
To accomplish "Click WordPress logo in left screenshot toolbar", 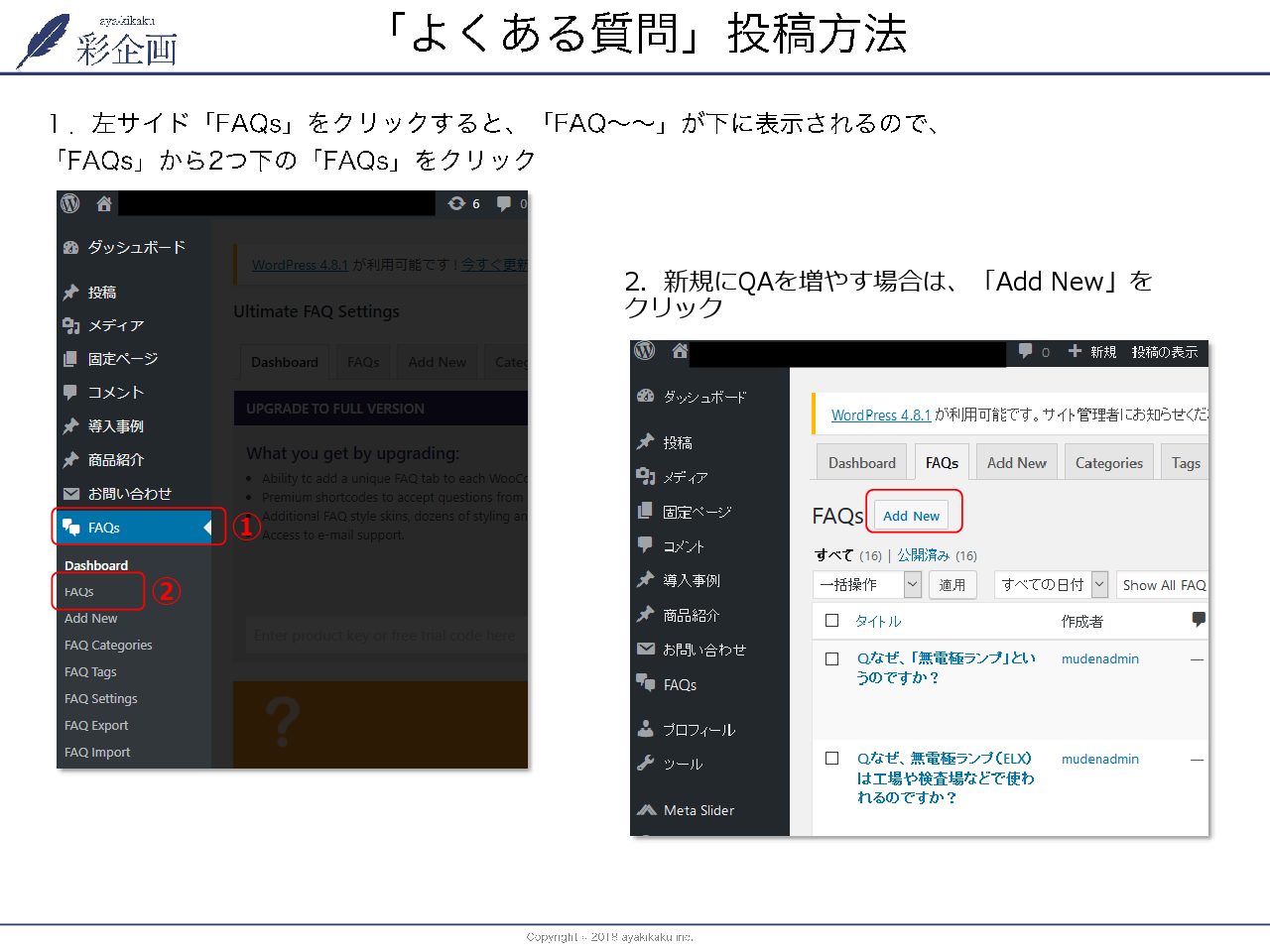I will point(69,203).
